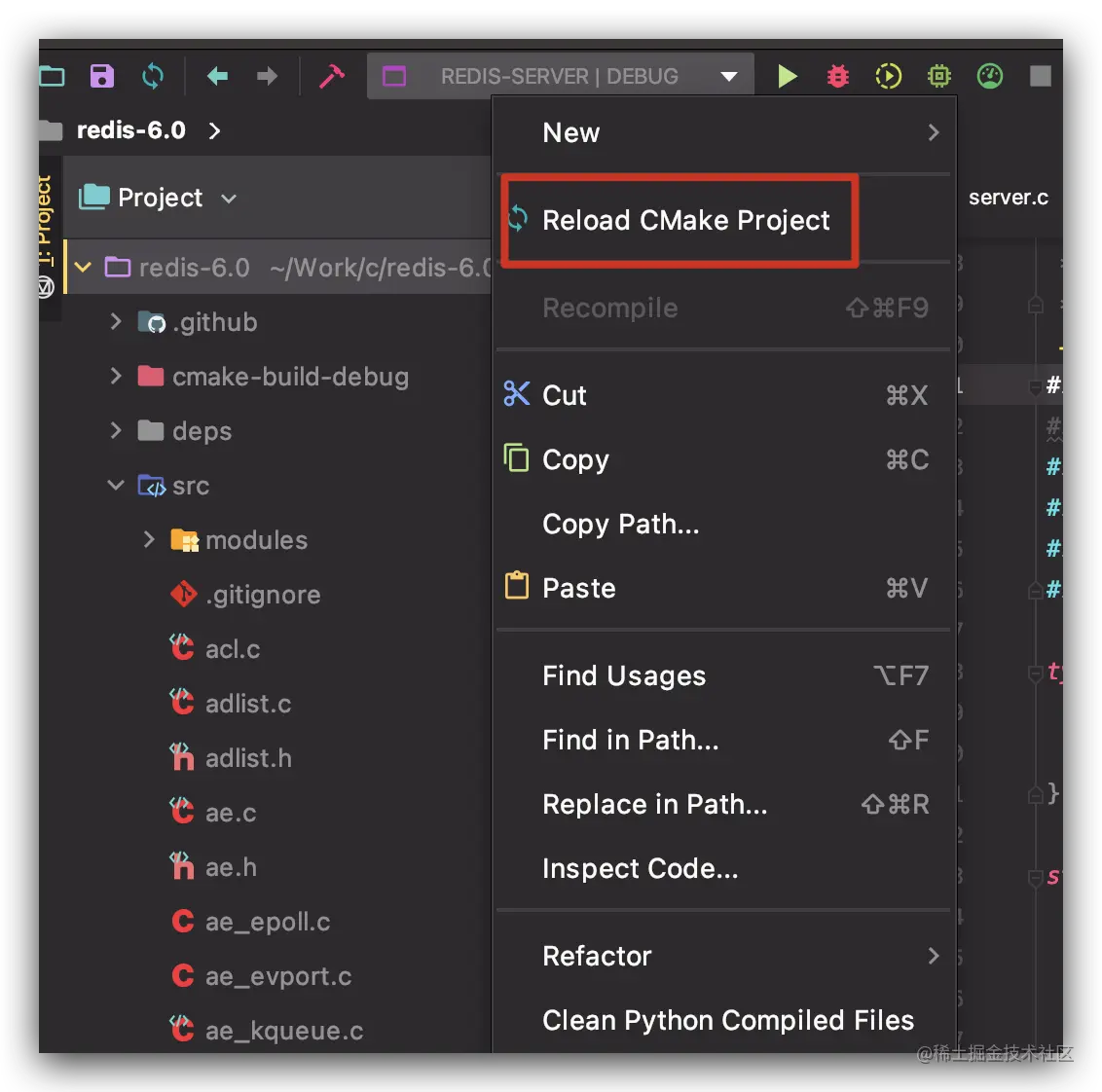This screenshot has height=1092, width=1102.
Task: Click the breadcrumb chevron after redis-6.0
Action: (x=215, y=130)
